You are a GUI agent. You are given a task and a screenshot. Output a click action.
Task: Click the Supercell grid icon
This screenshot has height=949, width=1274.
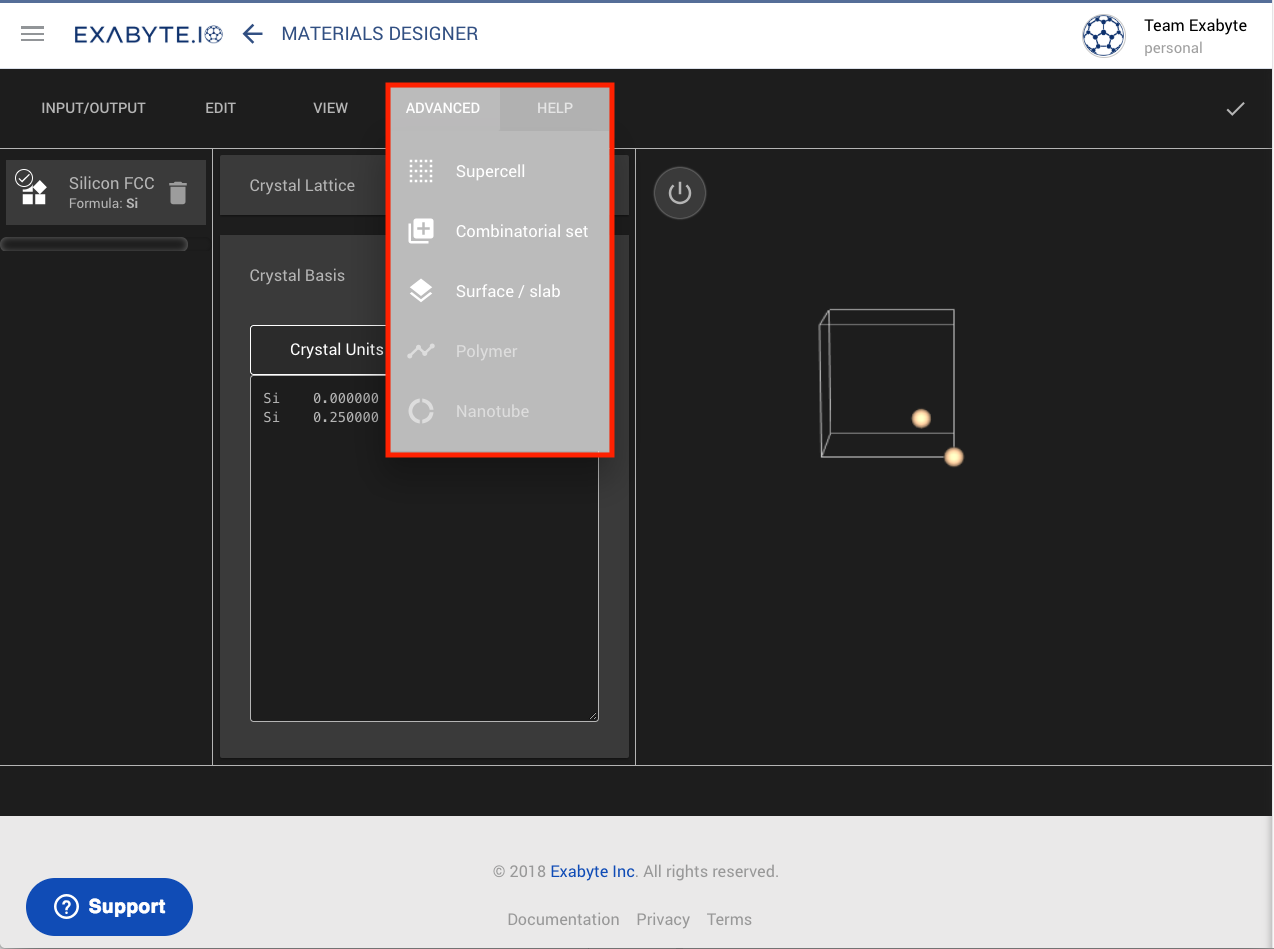click(x=421, y=171)
